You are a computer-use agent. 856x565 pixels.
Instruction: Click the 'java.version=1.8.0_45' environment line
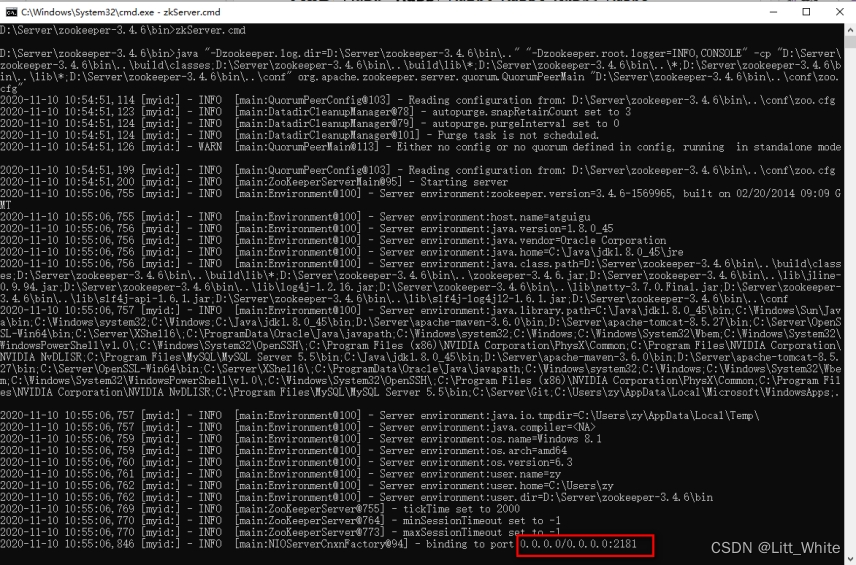[x=307, y=229]
